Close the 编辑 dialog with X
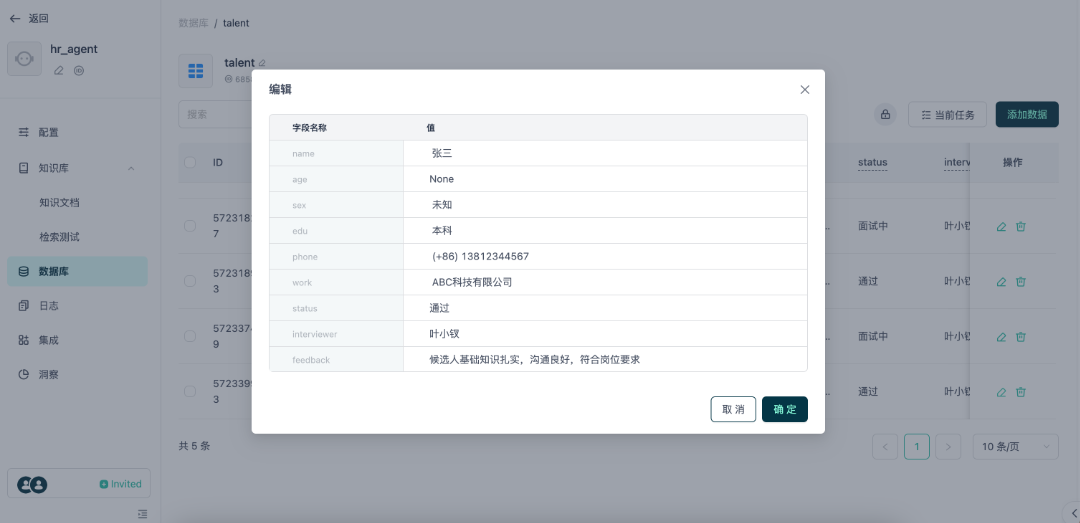1080x523 pixels. click(x=804, y=90)
